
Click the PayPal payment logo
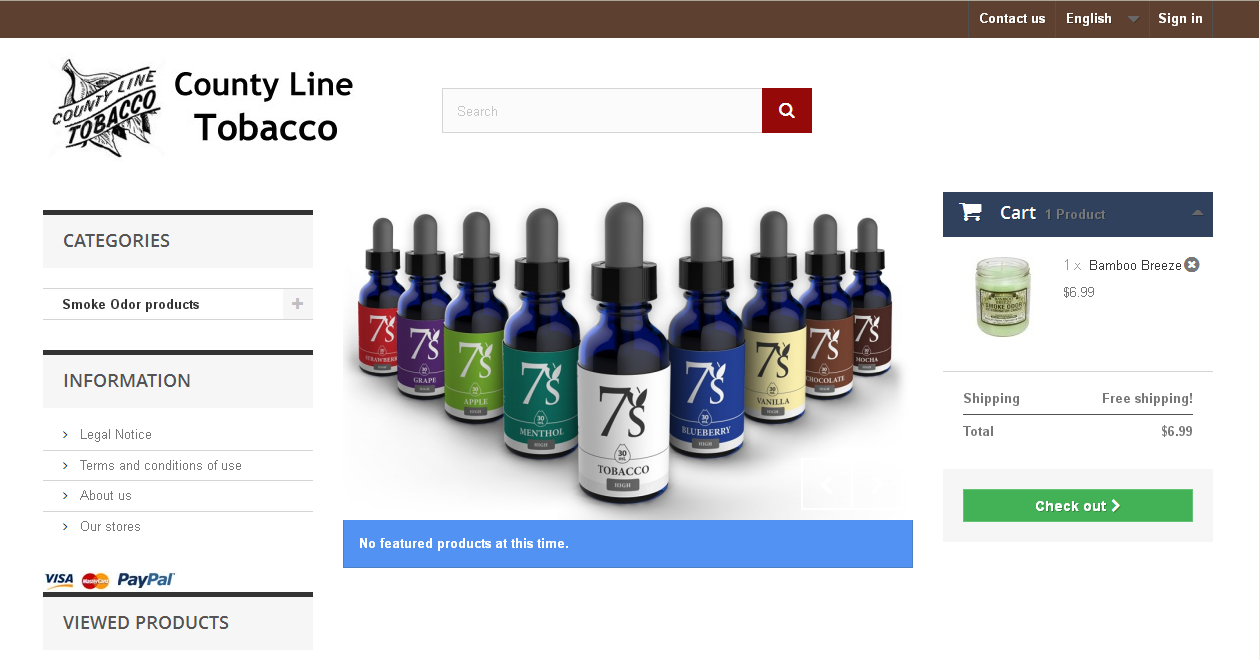(x=146, y=579)
